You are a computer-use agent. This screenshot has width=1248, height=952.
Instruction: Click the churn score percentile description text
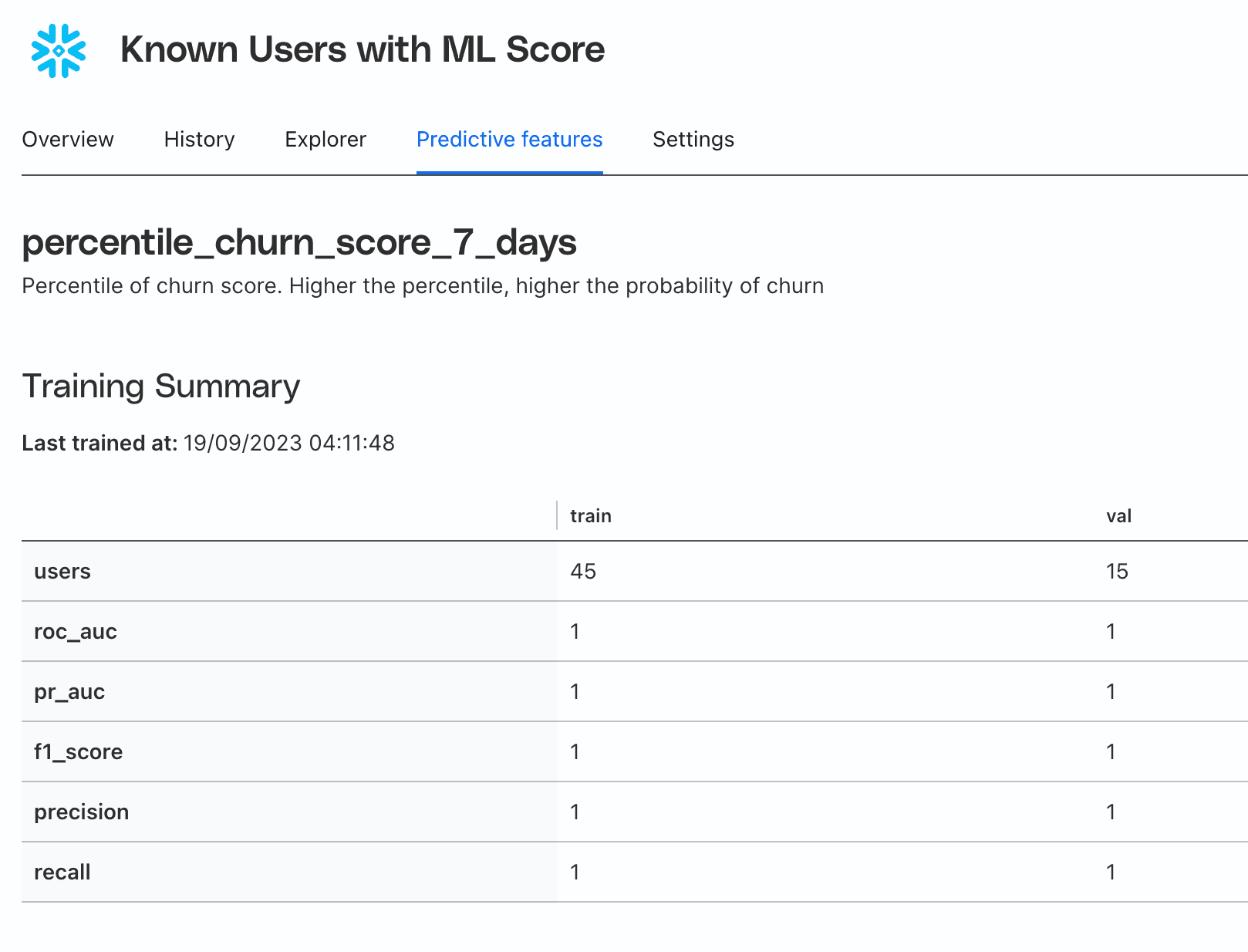[x=422, y=286]
